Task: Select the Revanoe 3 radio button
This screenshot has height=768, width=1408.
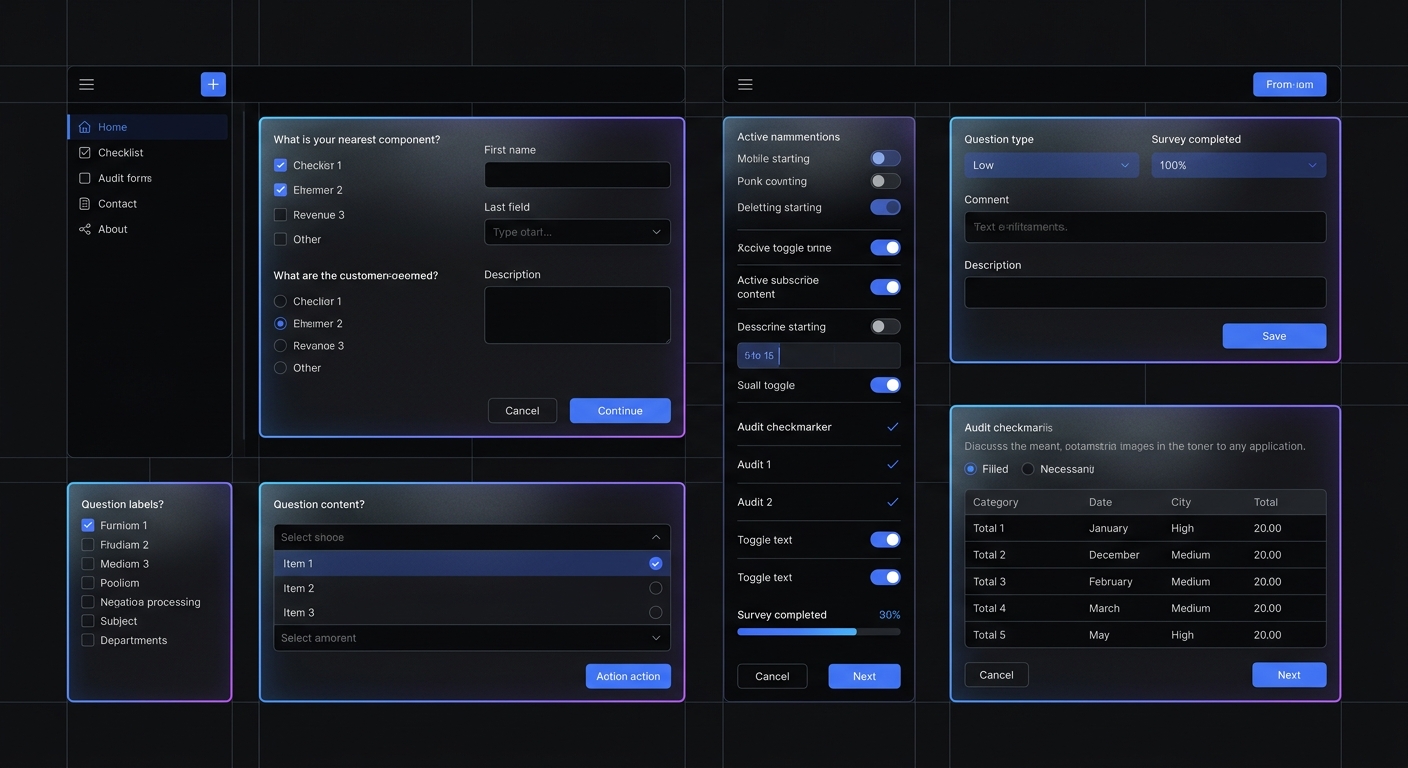Action: (x=280, y=346)
